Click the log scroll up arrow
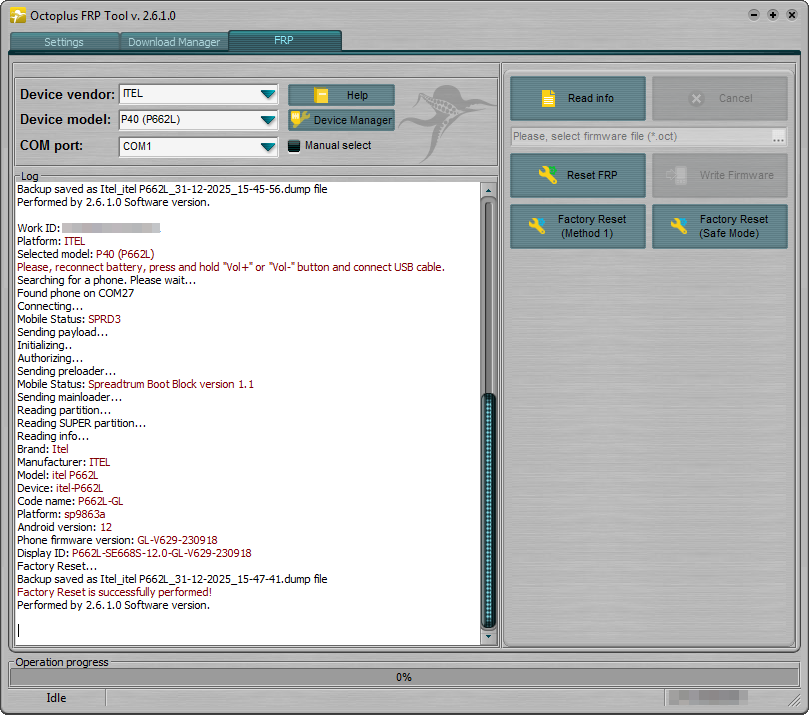The height and width of the screenshot is (715, 809). pyautogui.click(x=488, y=191)
